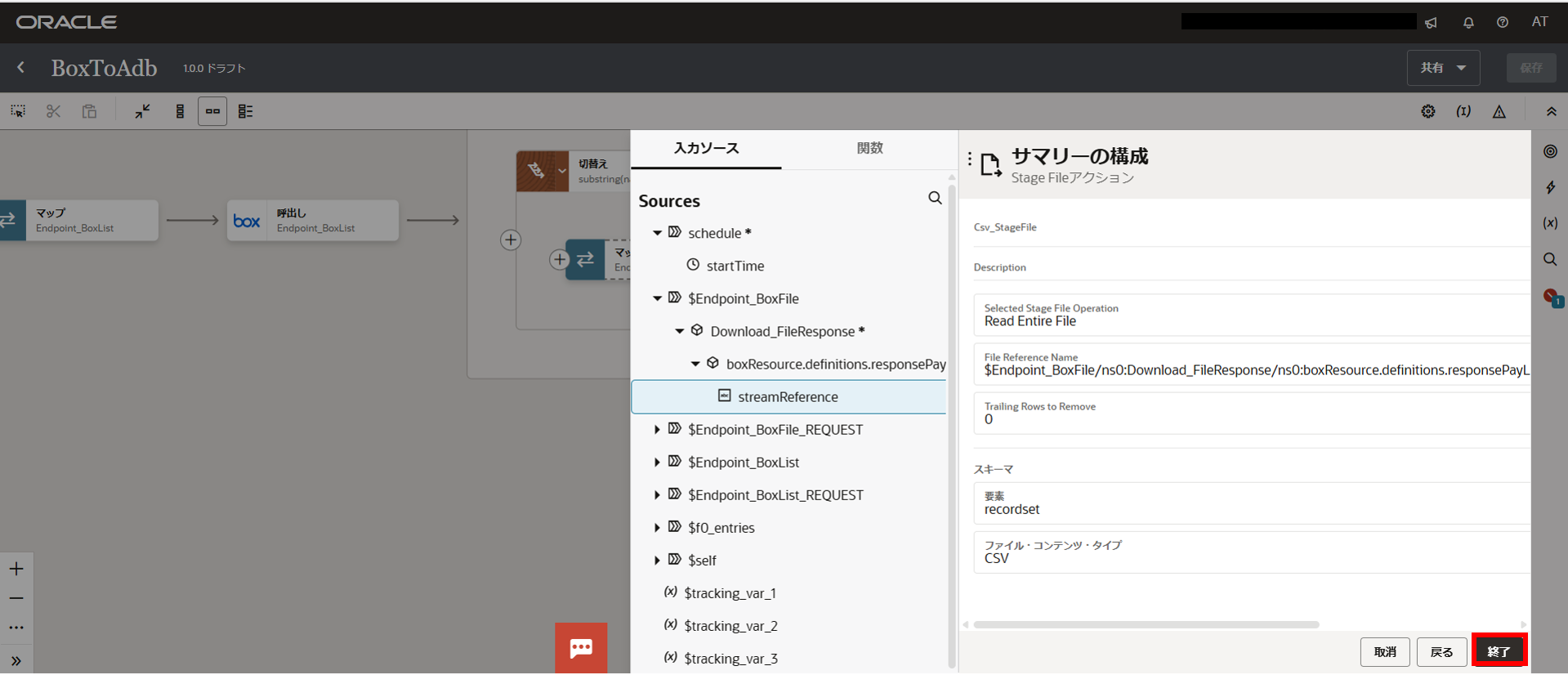
Task: Click the 保存 save button
Action: coord(1530,68)
